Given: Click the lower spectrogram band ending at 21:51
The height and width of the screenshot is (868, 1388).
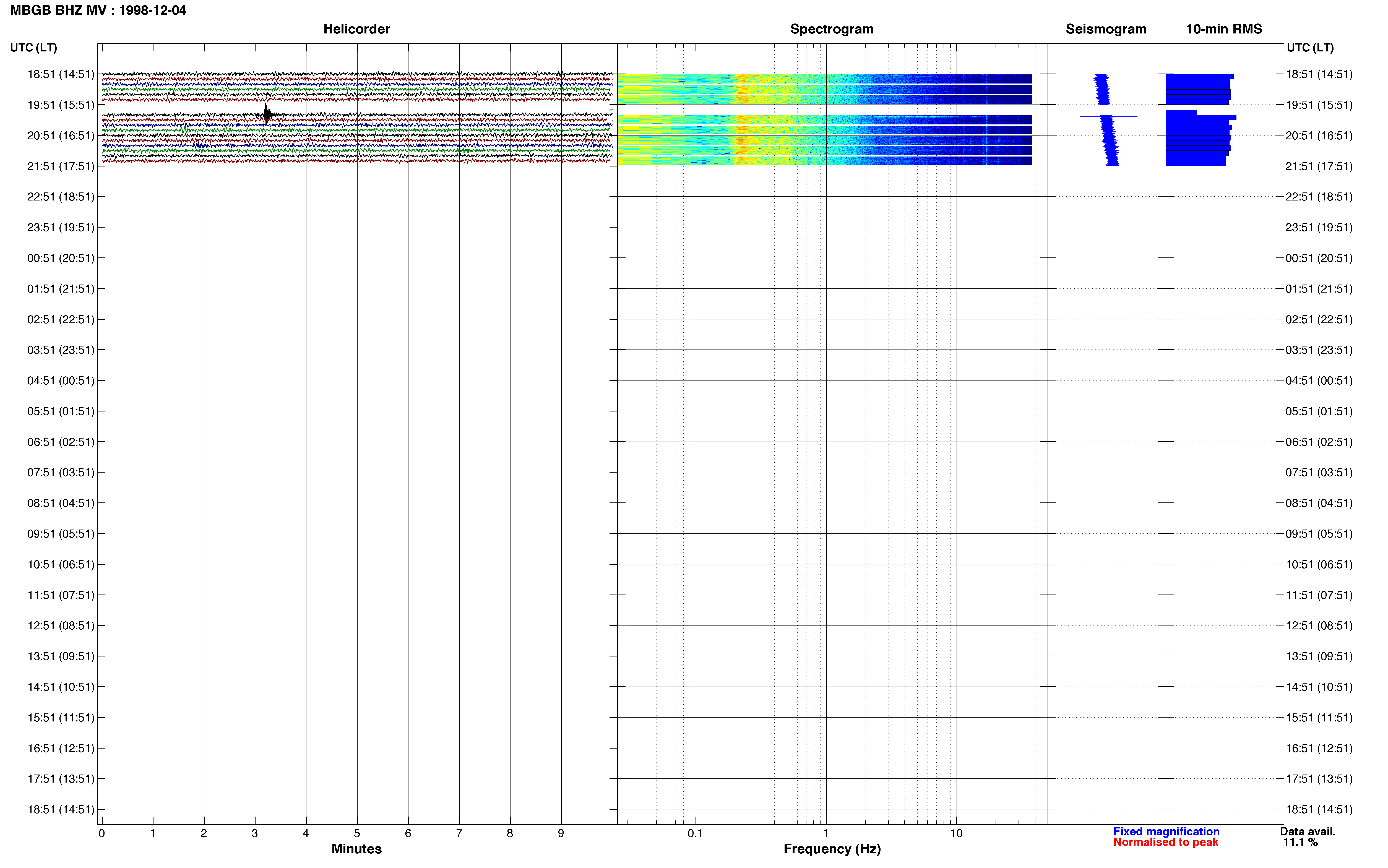Looking at the screenshot, I should 824,141.
